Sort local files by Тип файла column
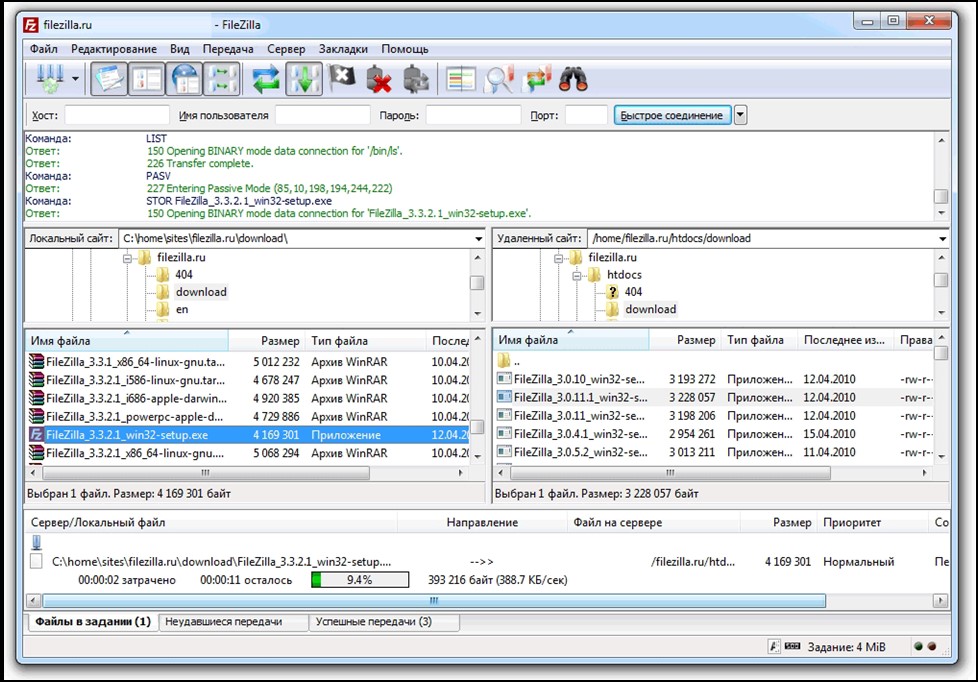978x682 pixels. (x=364, y=341)
